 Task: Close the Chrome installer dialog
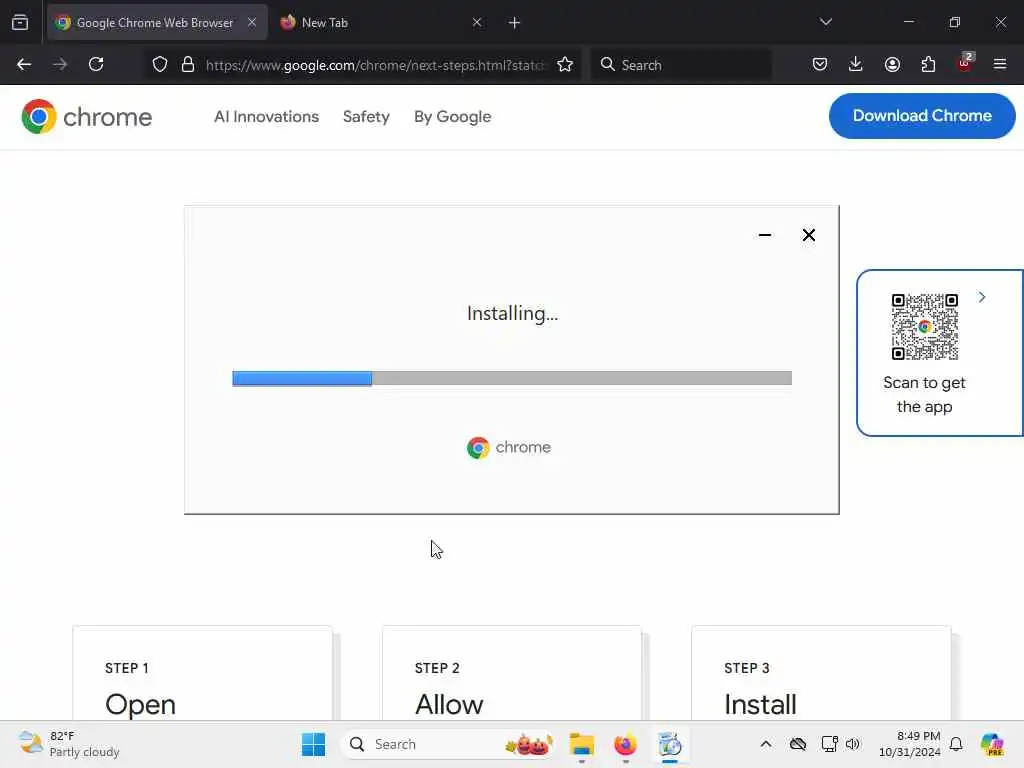[x=808, y=235]
